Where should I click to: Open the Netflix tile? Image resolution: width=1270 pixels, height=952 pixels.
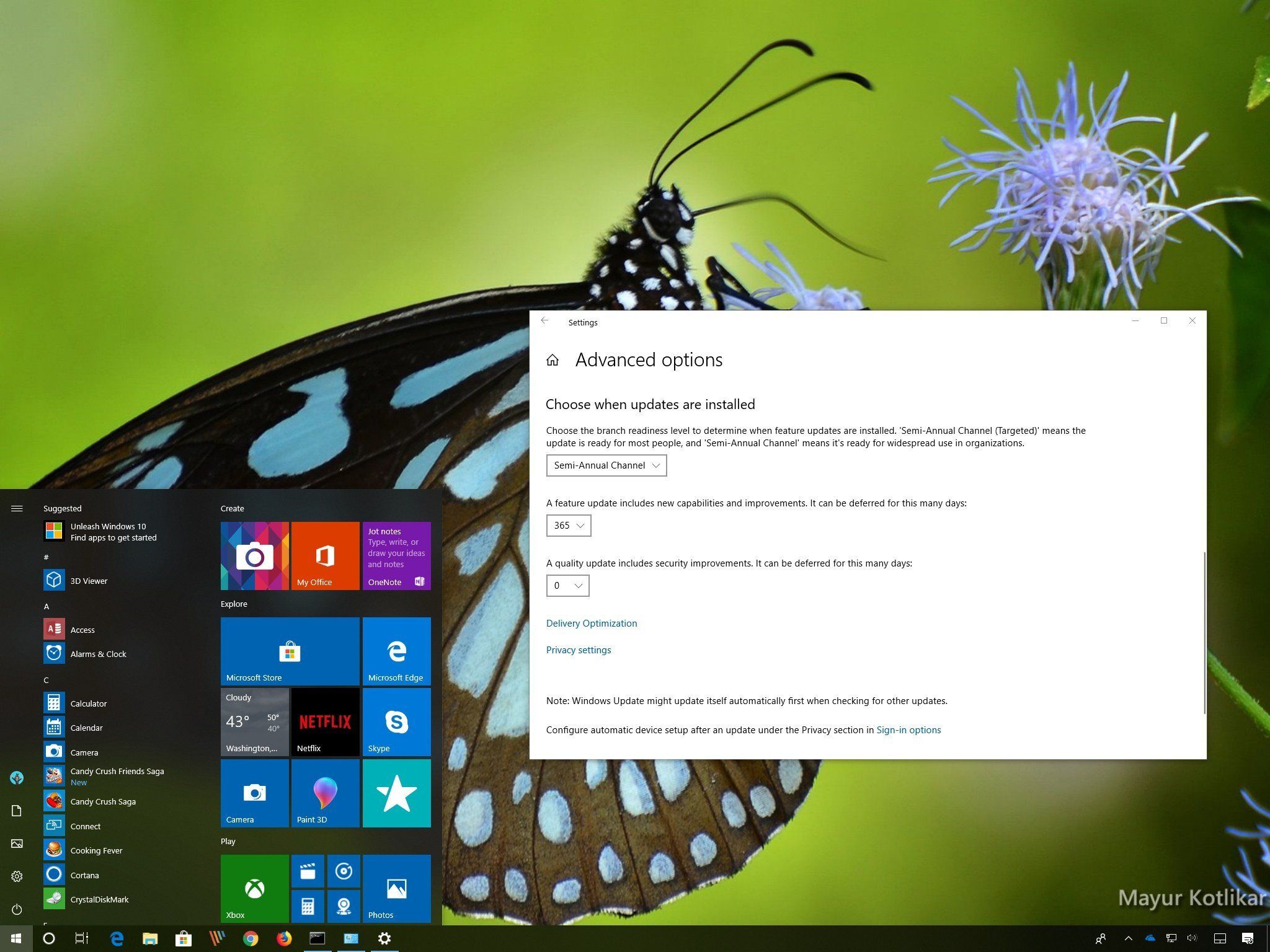pyautogui.click(x=326, y=722)
